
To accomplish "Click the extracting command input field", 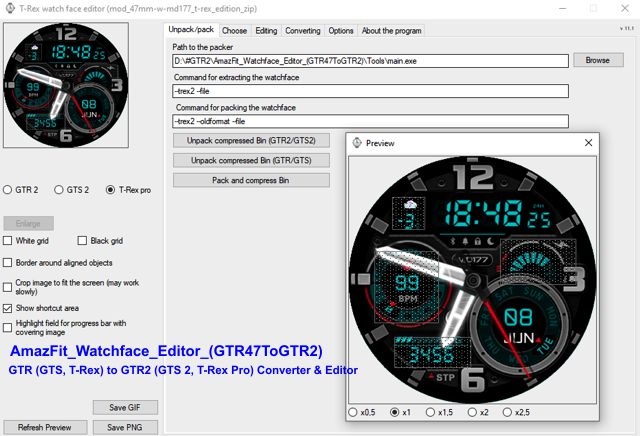I will pos(370,91).
